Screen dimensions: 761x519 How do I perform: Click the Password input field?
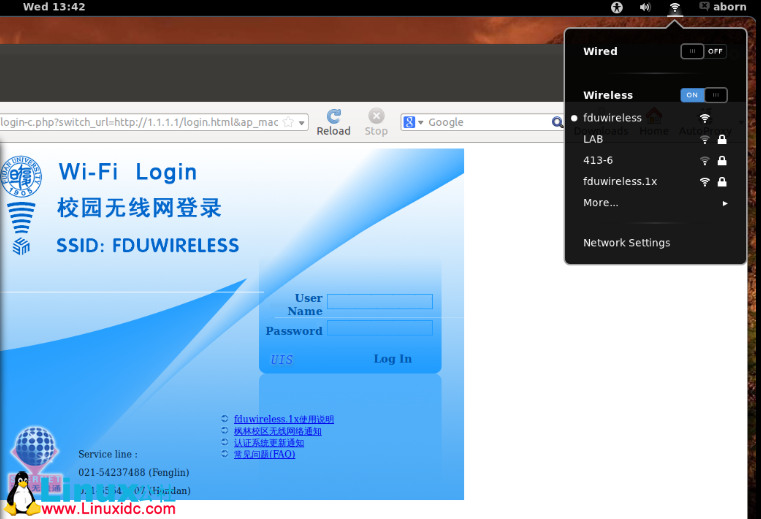pos(379,328)
